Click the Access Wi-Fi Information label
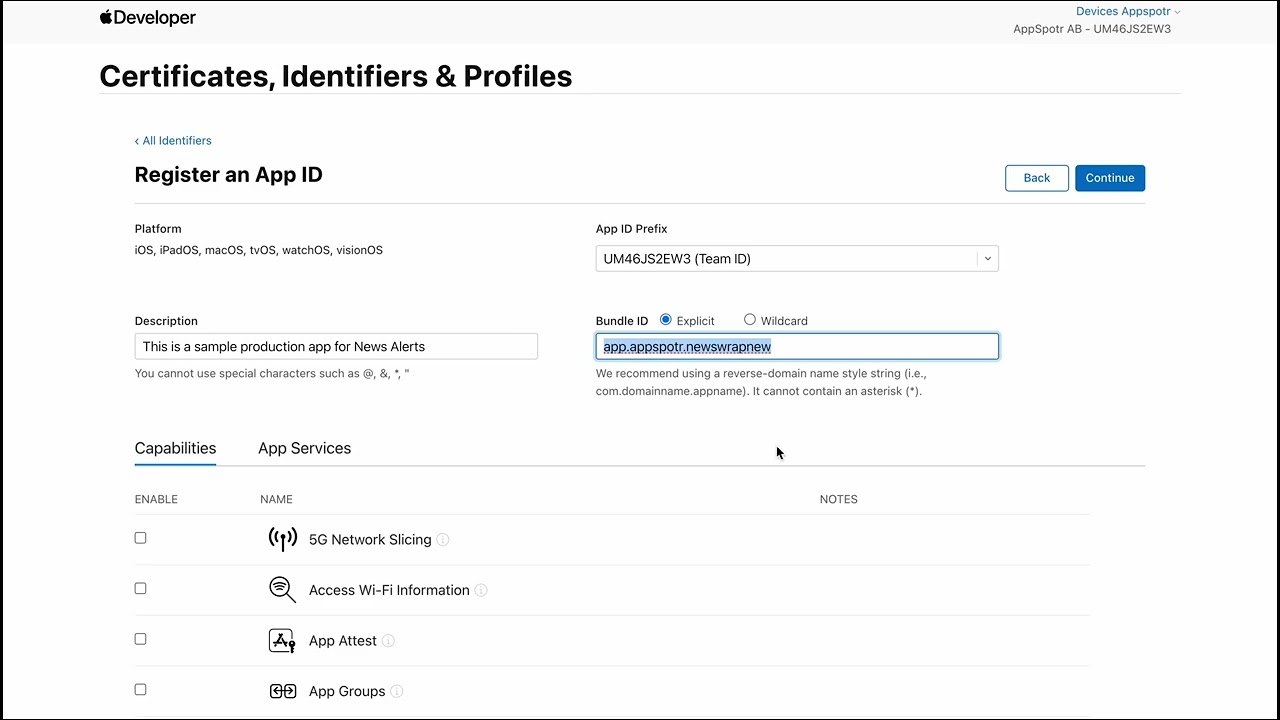 [389, 590]
